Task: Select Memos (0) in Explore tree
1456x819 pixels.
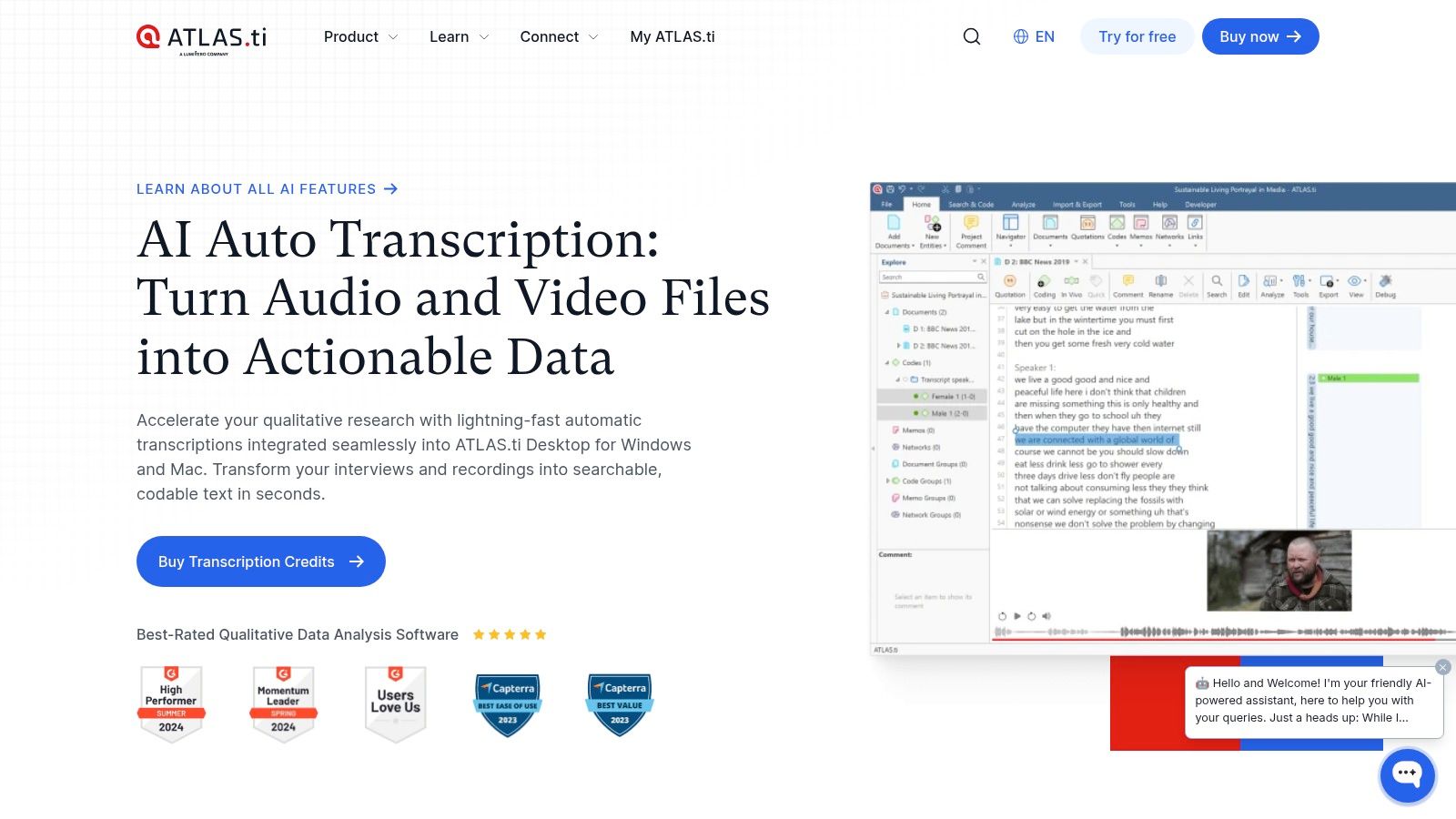Action: click(x=913, y=430)
